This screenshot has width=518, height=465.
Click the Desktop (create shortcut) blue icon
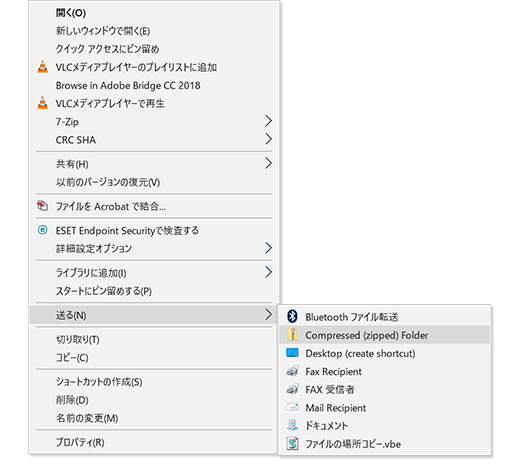[292, 353]
